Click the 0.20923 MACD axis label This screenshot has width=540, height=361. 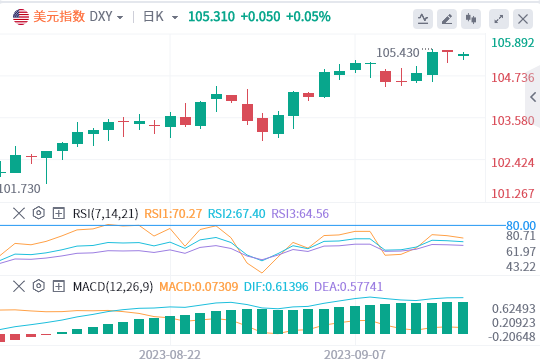tap(513, 323)
